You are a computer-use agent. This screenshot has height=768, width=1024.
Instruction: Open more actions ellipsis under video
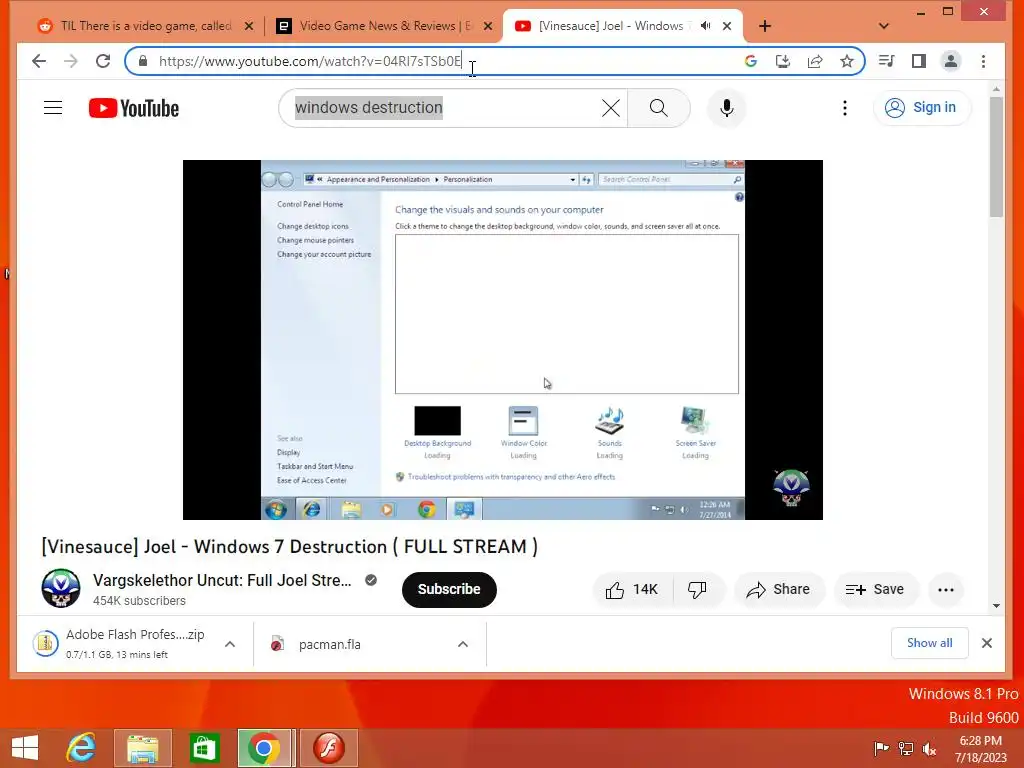946,590
